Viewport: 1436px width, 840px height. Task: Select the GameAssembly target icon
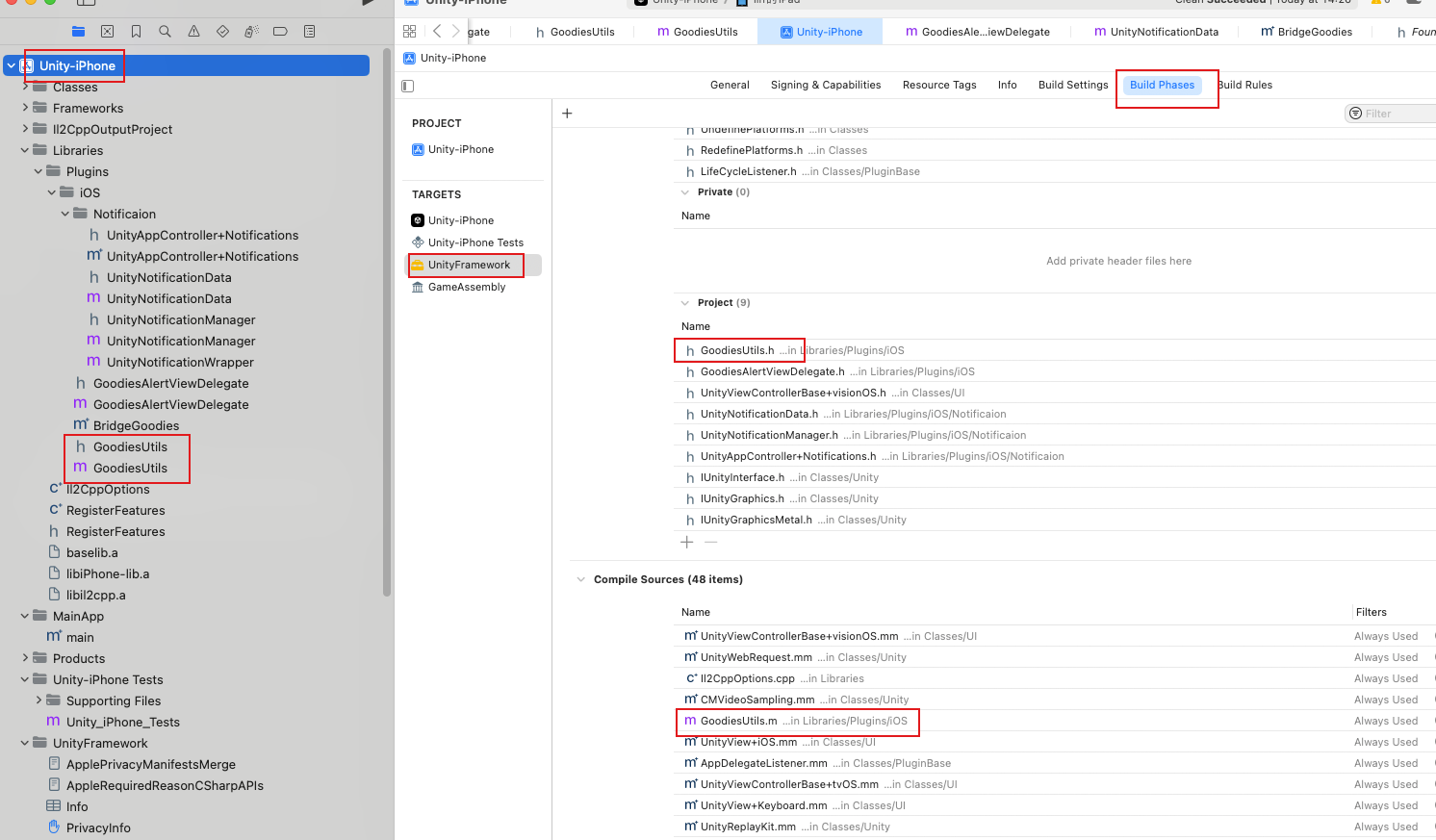point(418,287)
